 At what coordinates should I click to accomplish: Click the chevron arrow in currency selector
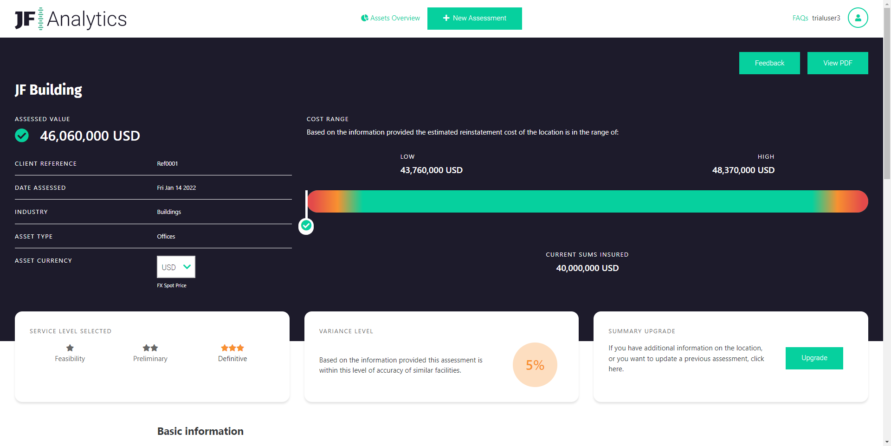coord(187,267)
